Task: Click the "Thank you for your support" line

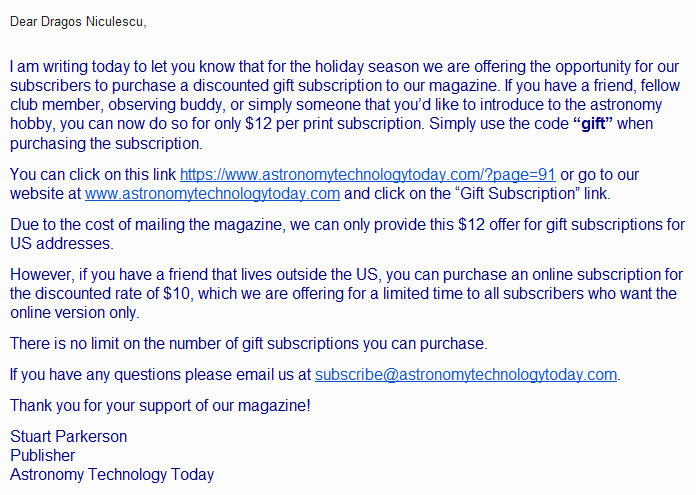Action: point(160,405)
